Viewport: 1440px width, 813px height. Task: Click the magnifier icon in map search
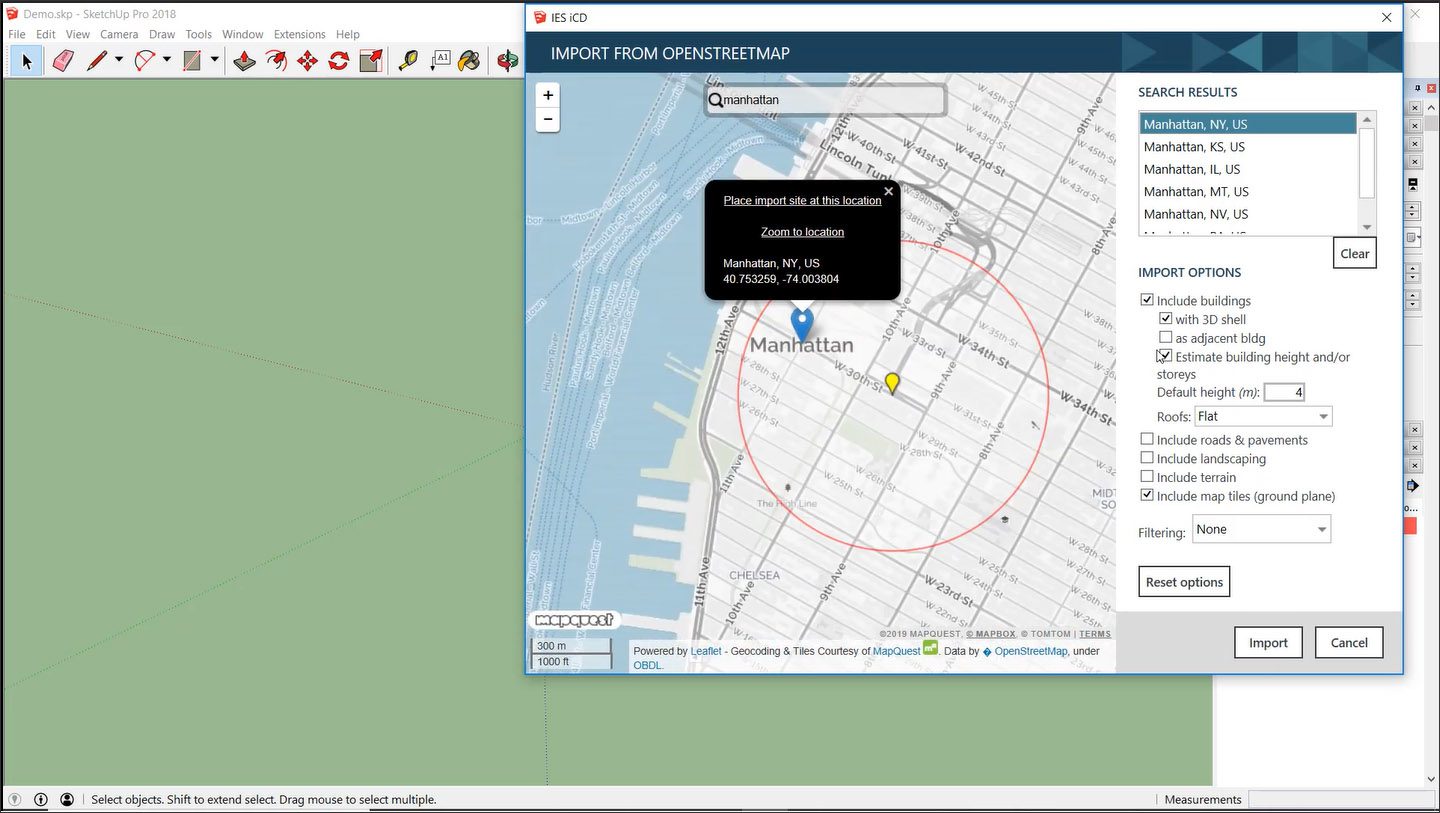[716, 100]
